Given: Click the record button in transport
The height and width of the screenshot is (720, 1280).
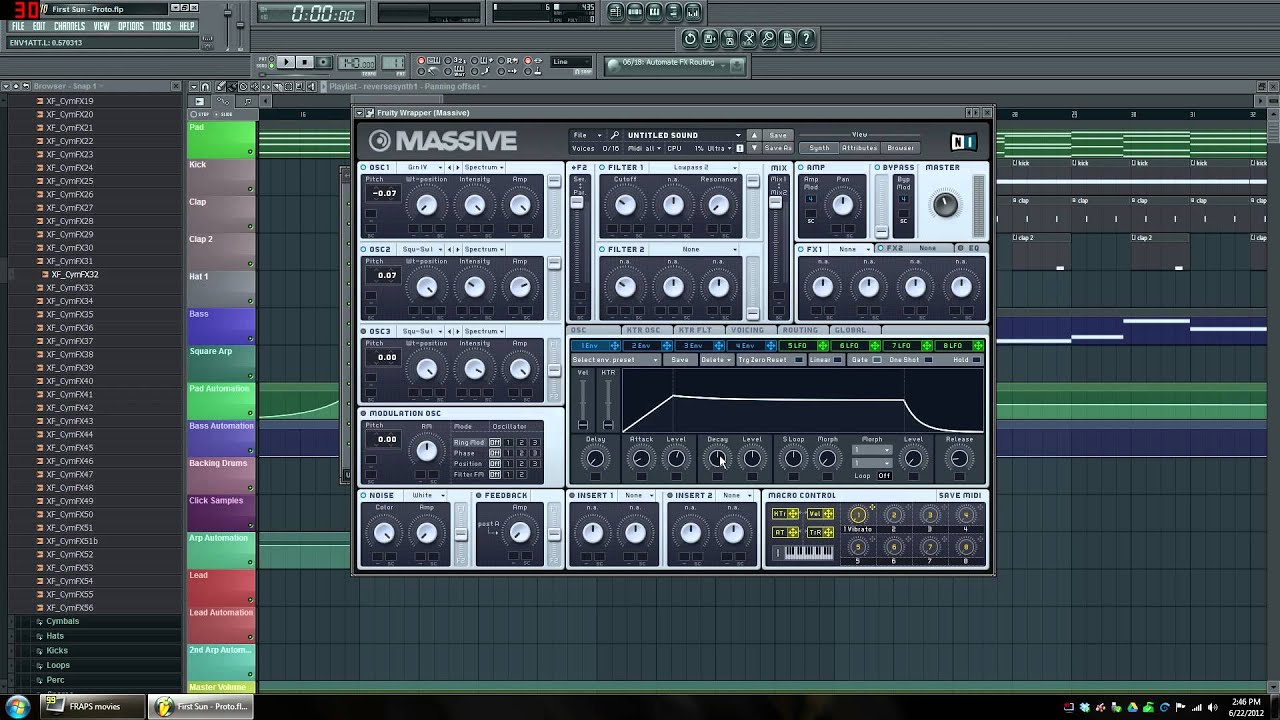Looking at the screenshot, I should pyautogui.click(x=323, y=62).
